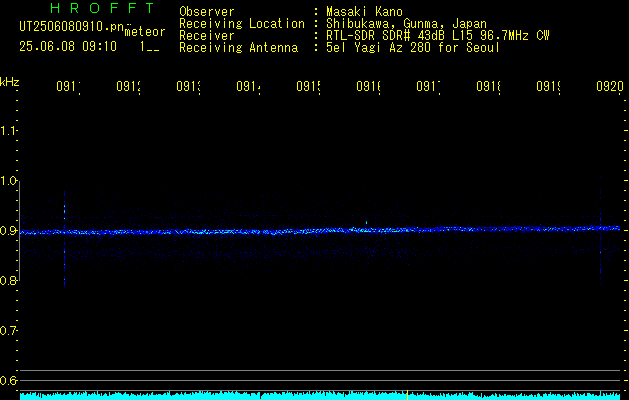Click the 0.6 kHz axis label
629x400 pixels.
(8, 380)
